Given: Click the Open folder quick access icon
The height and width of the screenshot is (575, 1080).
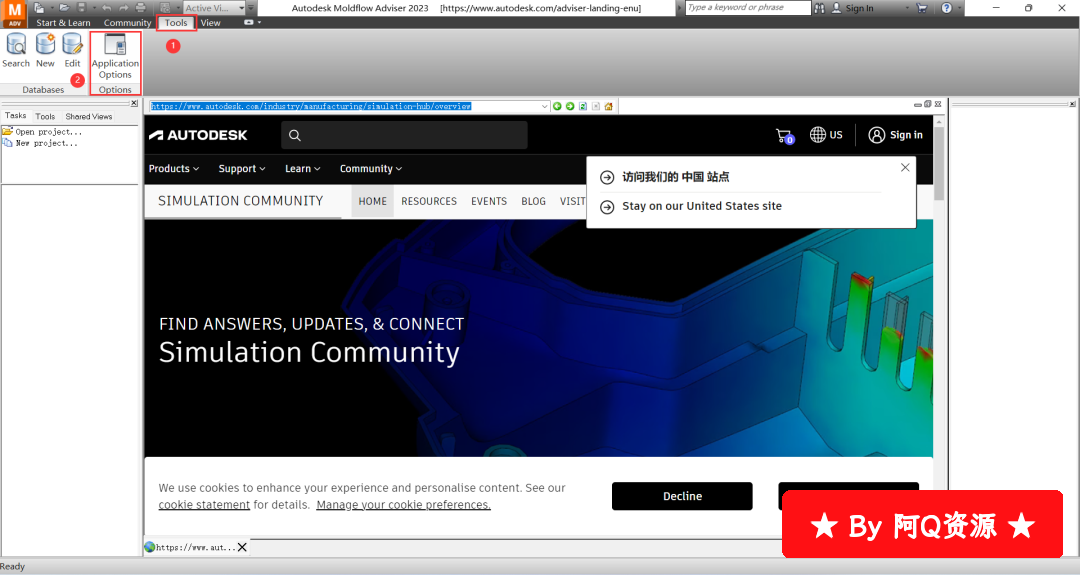Looking at the screenshot, I should pyautogui.click(x=64, y=8).
